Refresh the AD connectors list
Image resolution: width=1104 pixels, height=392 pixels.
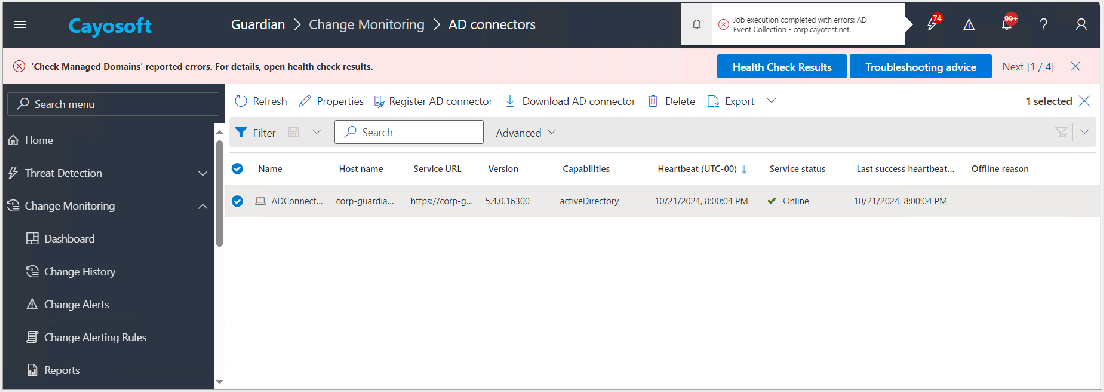[x=261, y=101]
